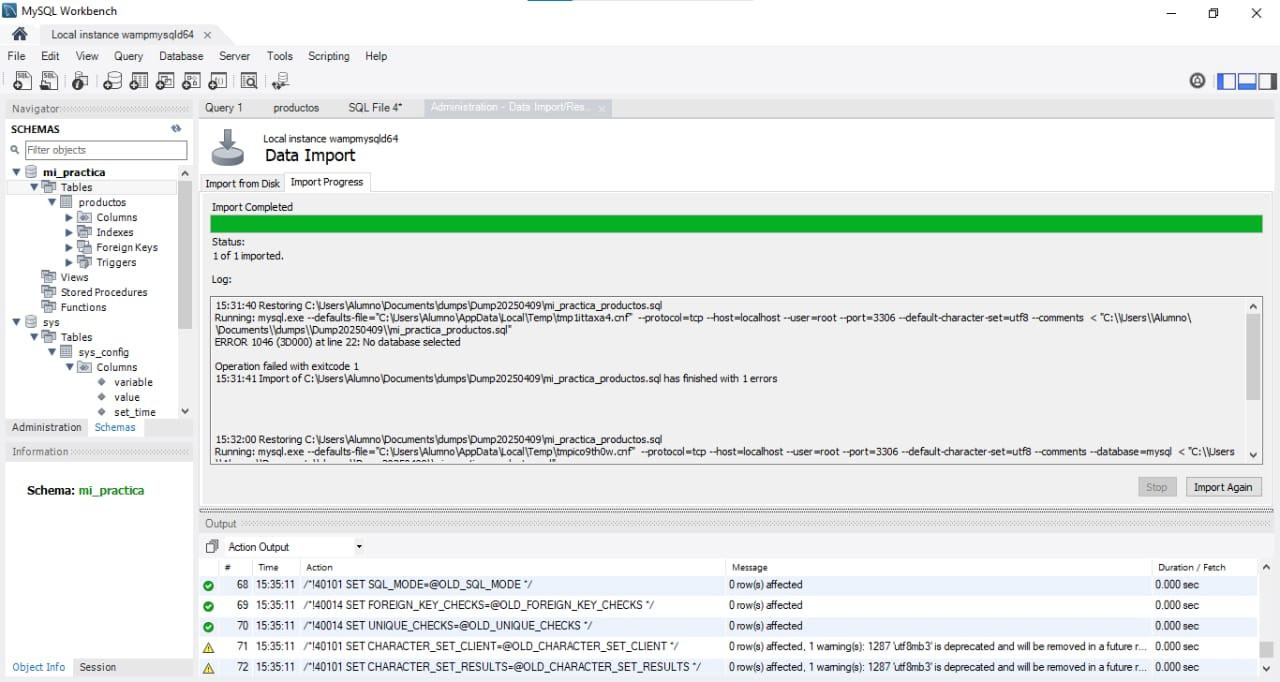Image resolution: width=1280 pixels, height=682 pixels.
Task: Click the variable column diamond icon
Action: point(102,382)
